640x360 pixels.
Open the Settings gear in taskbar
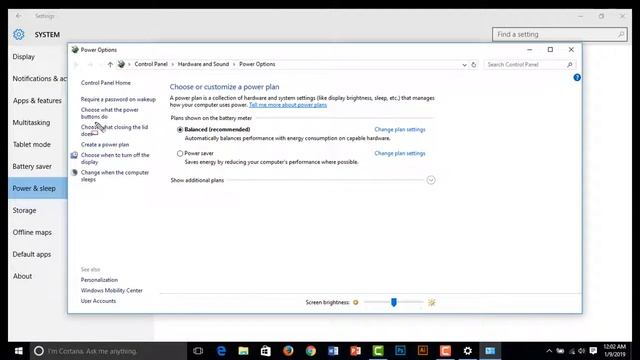[468, 351]
